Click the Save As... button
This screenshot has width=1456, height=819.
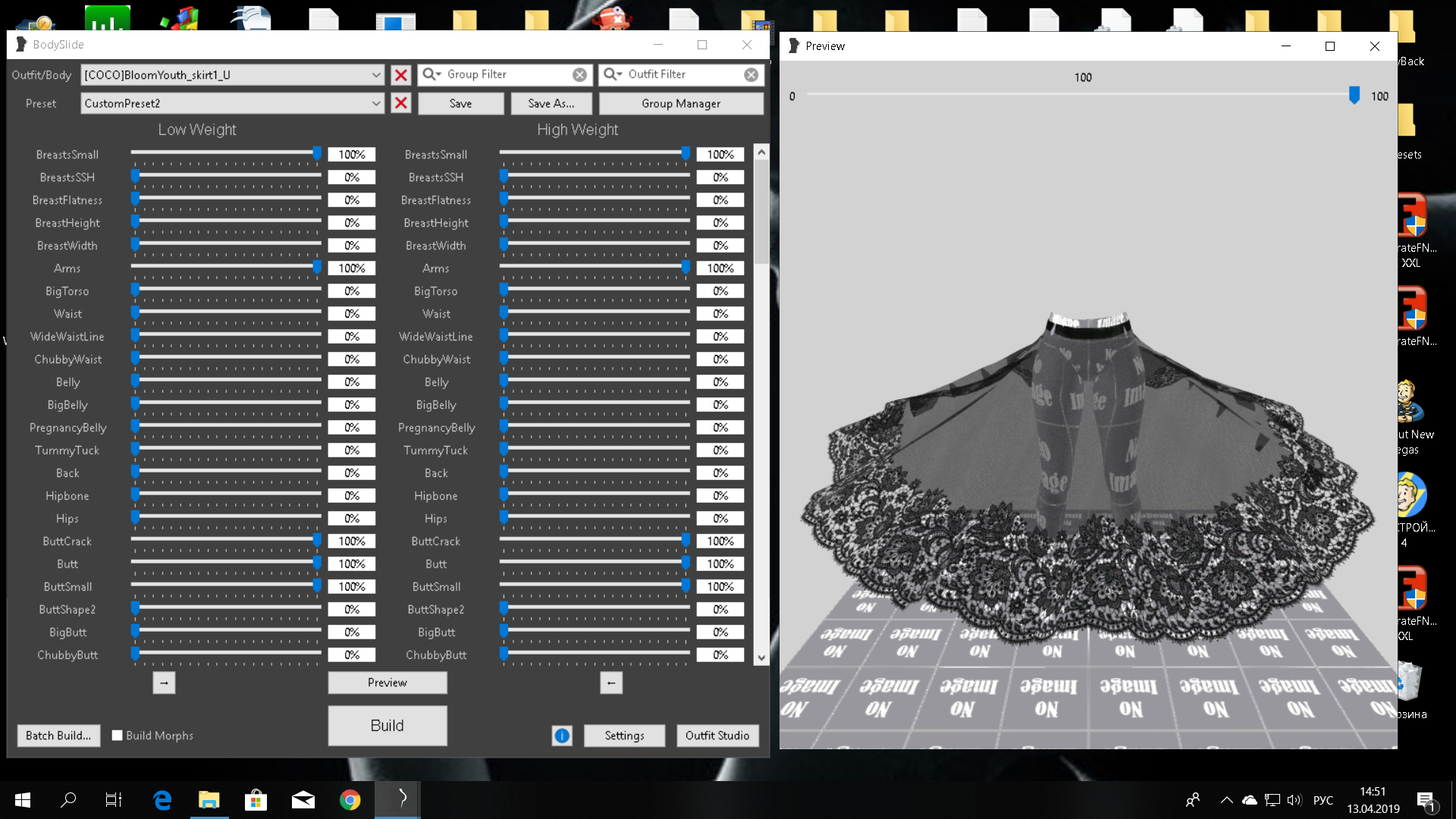(x=551, y=103)
